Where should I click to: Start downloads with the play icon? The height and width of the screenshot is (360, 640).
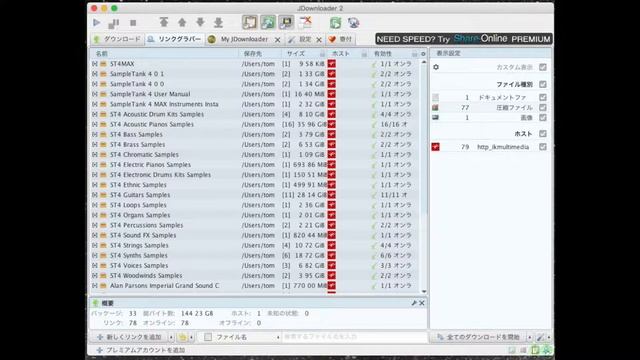(97, 23)
